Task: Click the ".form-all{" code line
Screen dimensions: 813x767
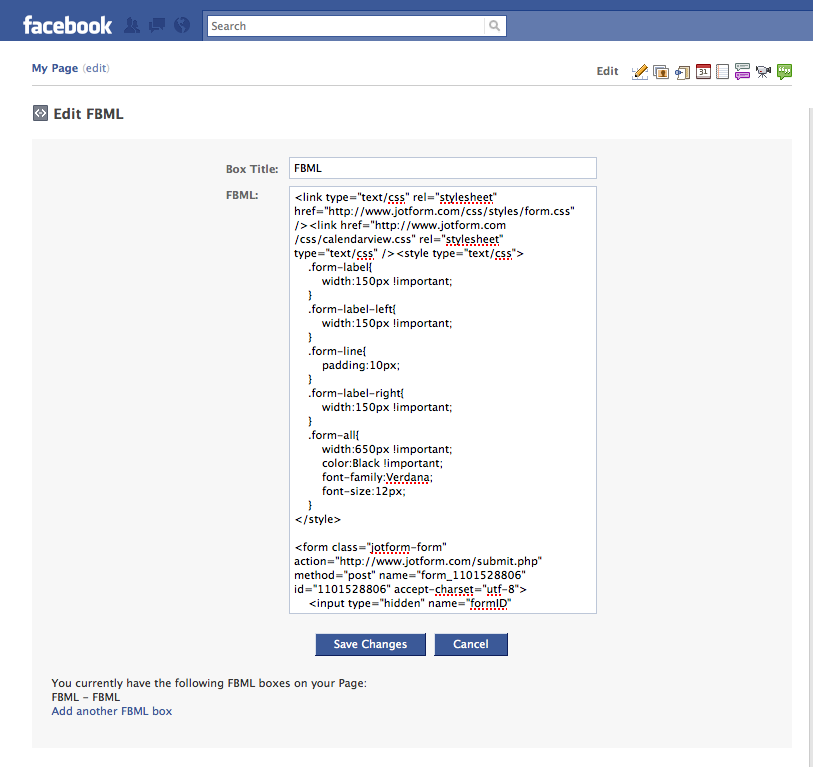Action: (x=333, y=435)
